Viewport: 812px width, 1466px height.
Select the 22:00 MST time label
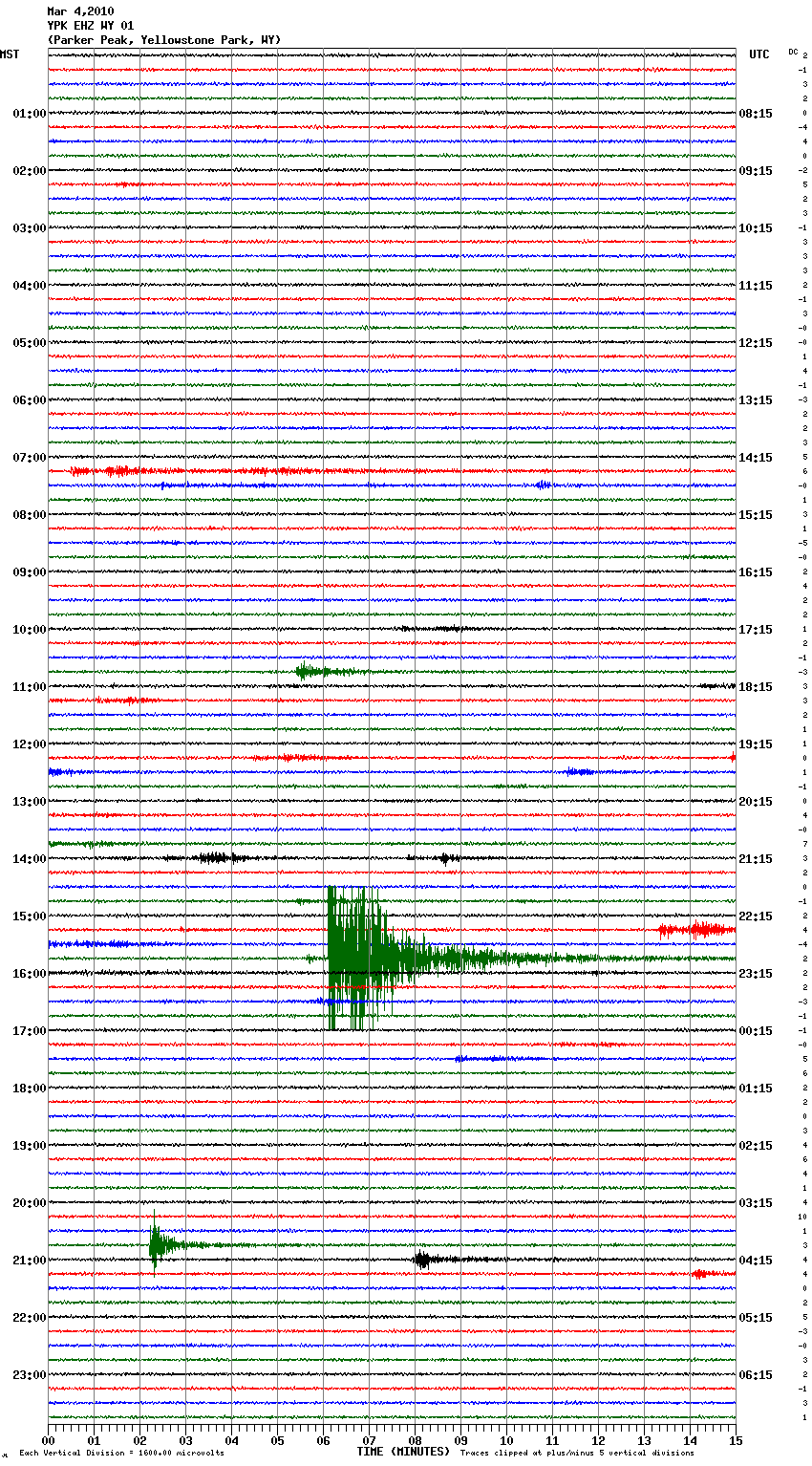pyautogui.click(x=30, y=1318)
